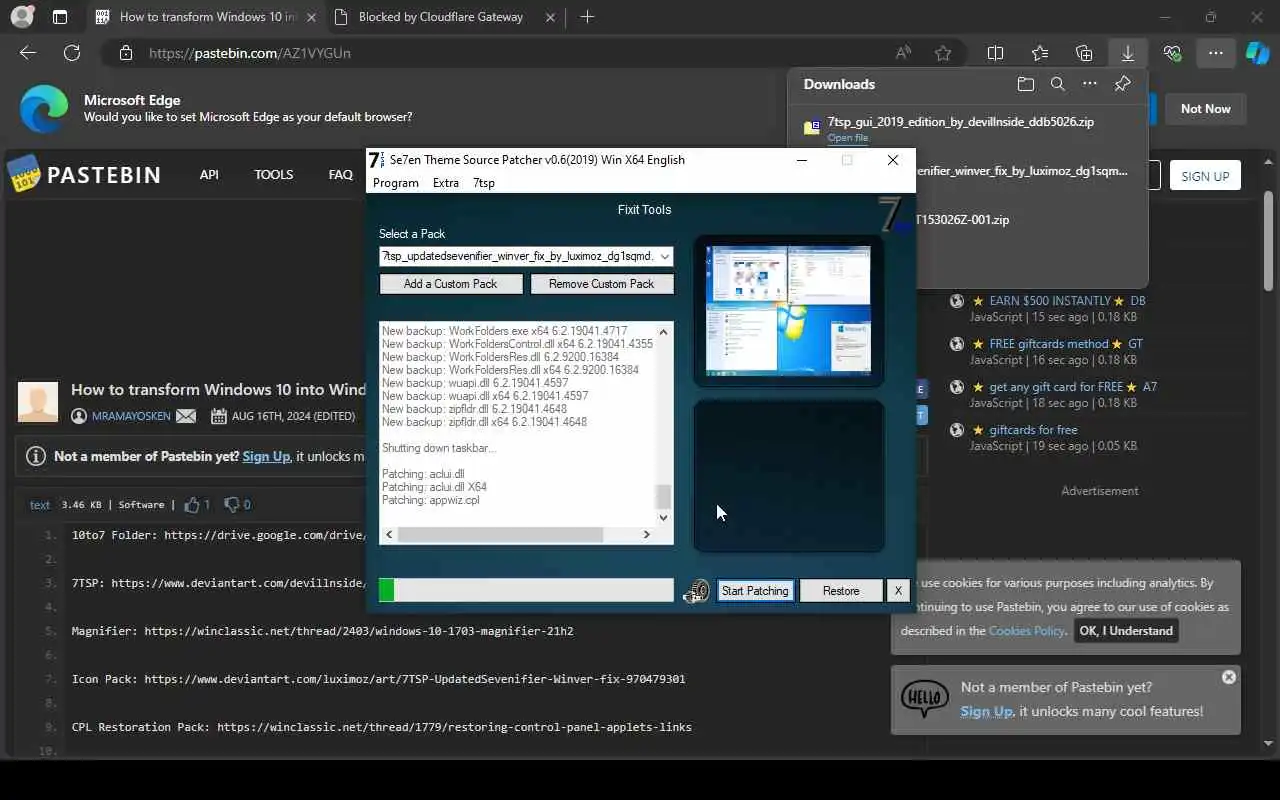Screen dimensions: 1280x800
Task: Like this paste with thumbs up
Action: tap(192, 504)
